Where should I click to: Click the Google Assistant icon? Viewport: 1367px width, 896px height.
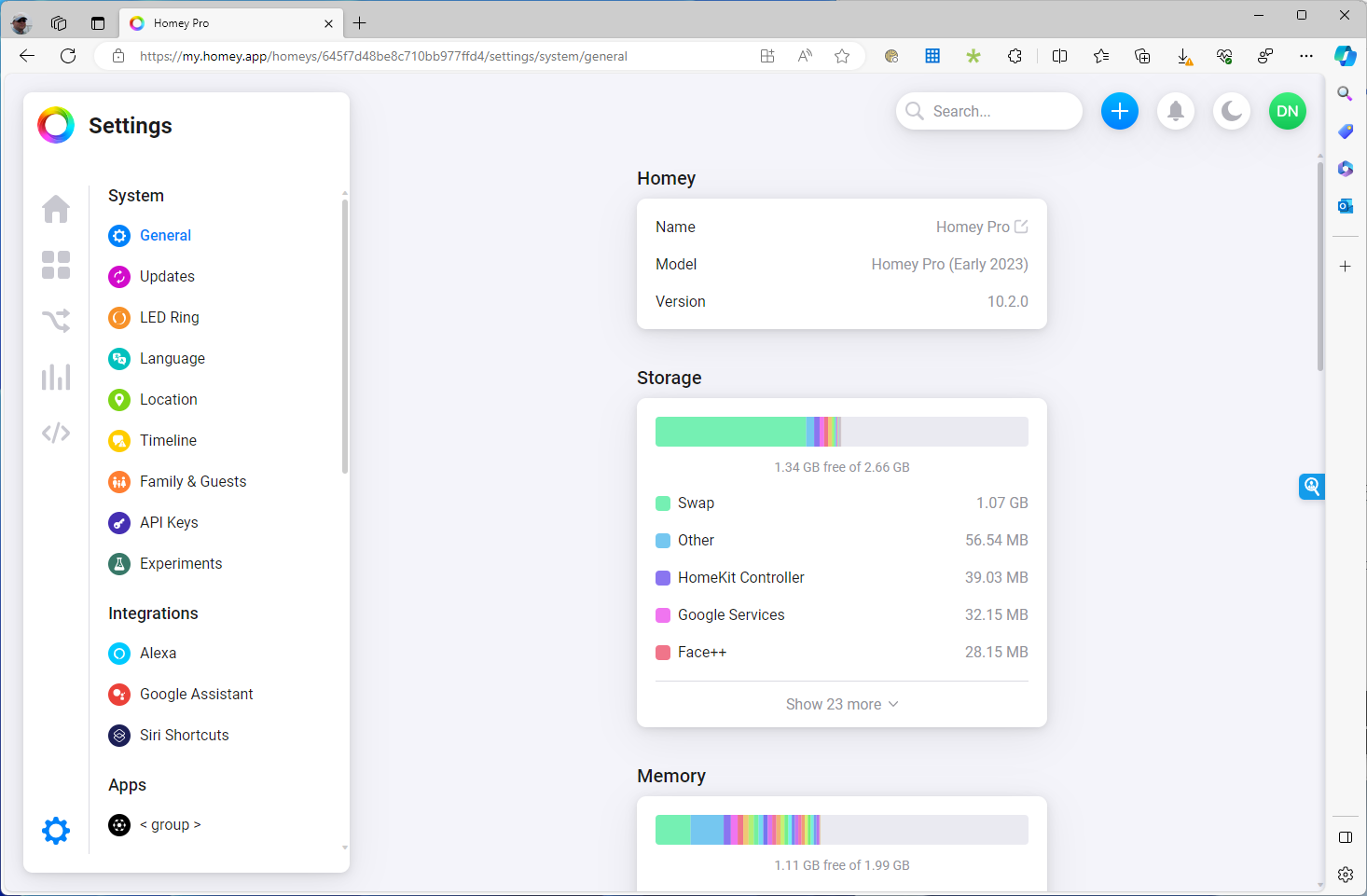coord(119,695)
